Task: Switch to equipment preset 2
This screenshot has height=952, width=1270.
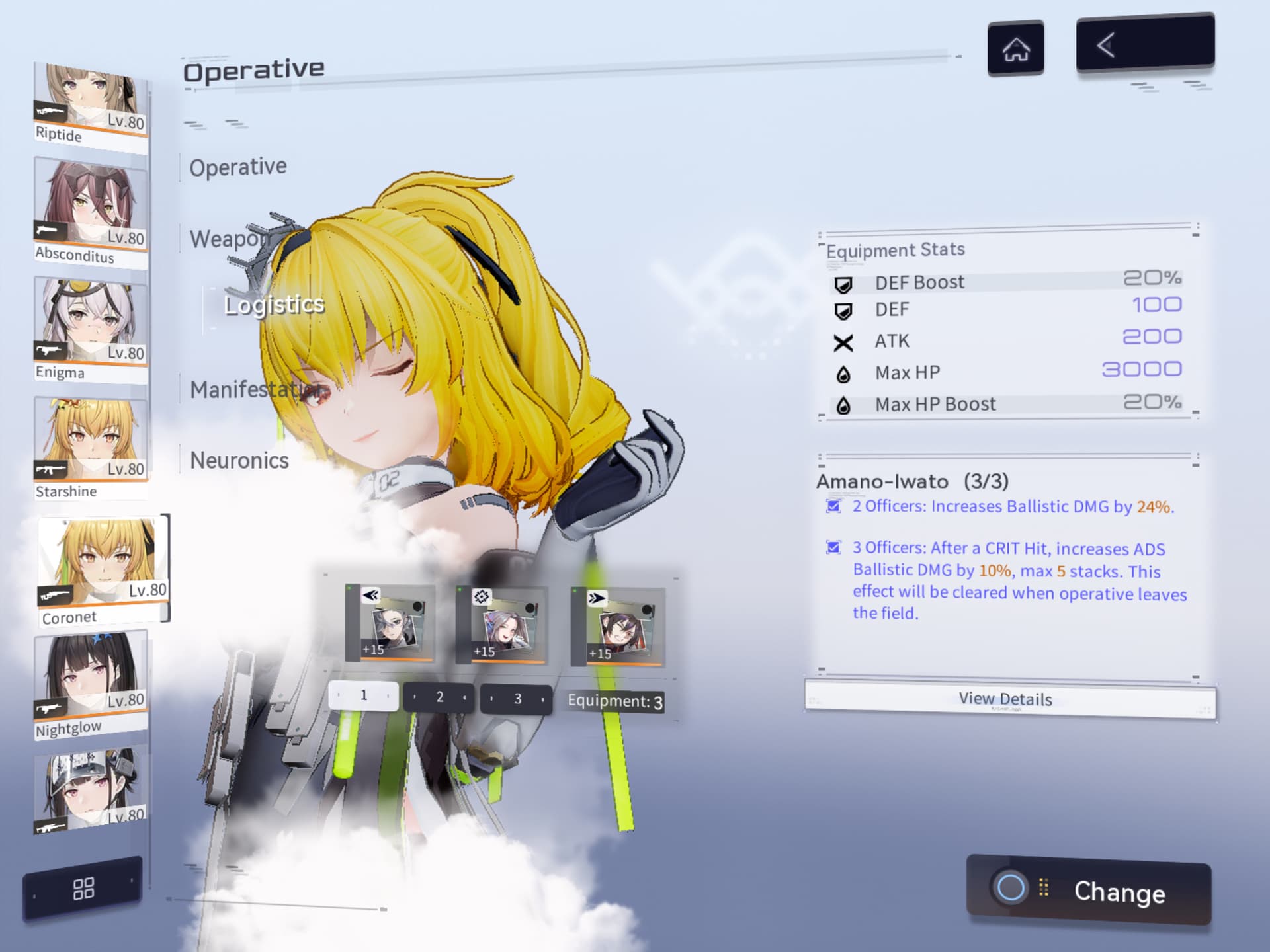Action: pyautogui.click(x=439, y=697)
